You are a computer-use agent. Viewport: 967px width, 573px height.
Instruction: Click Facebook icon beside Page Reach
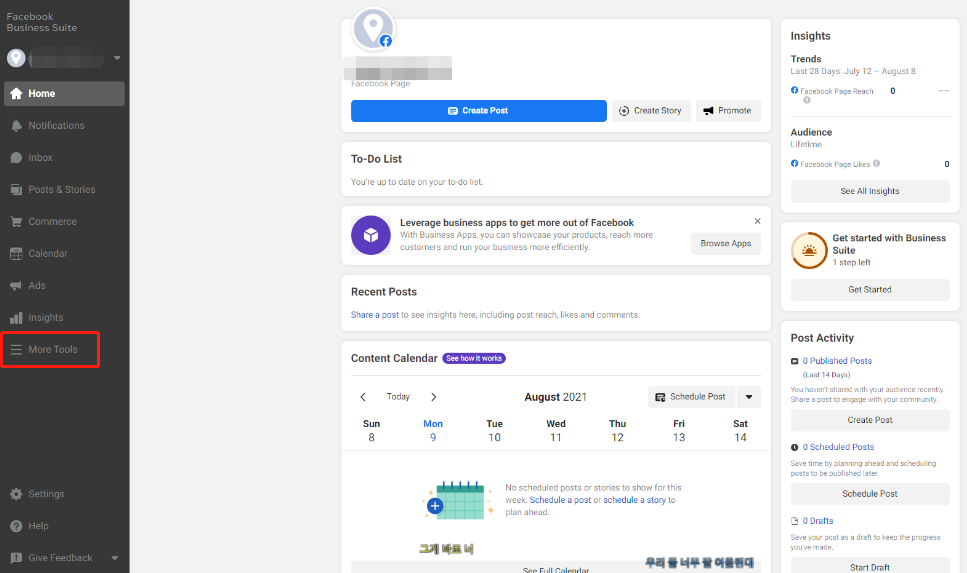(794, 90)
